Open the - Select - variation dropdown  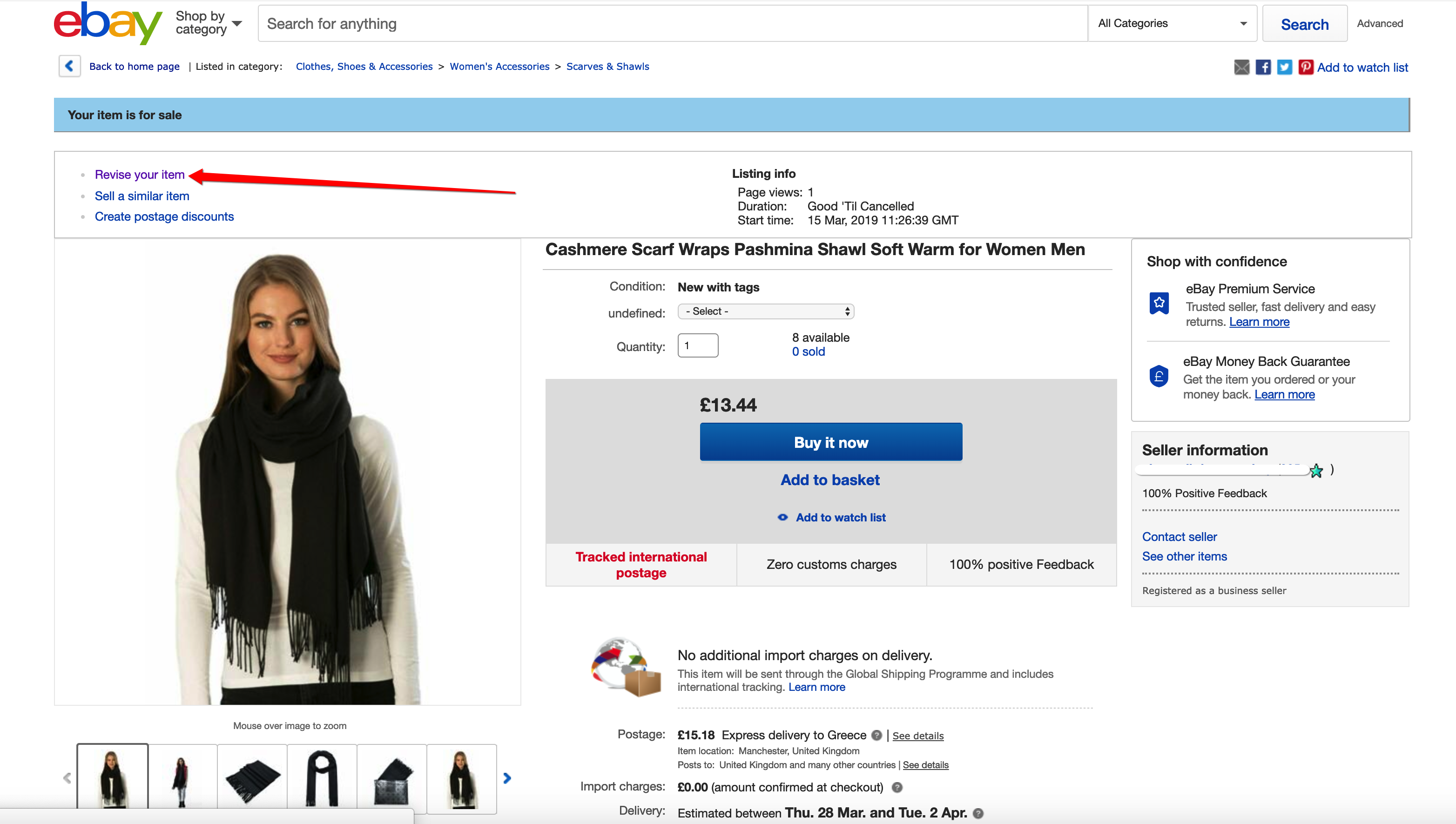tap(766, 311)
